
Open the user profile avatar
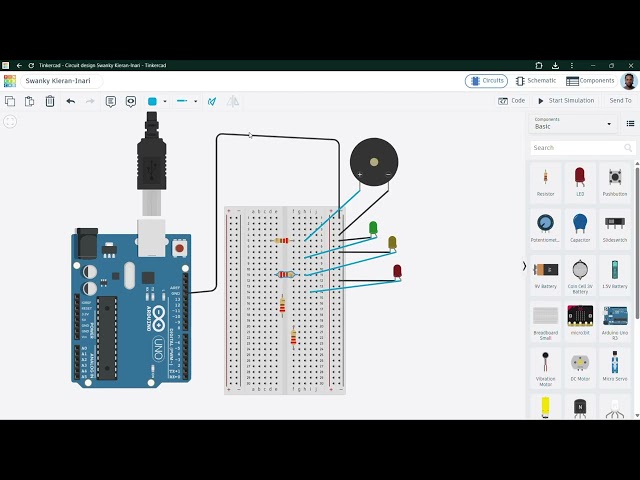coord(629,81)
